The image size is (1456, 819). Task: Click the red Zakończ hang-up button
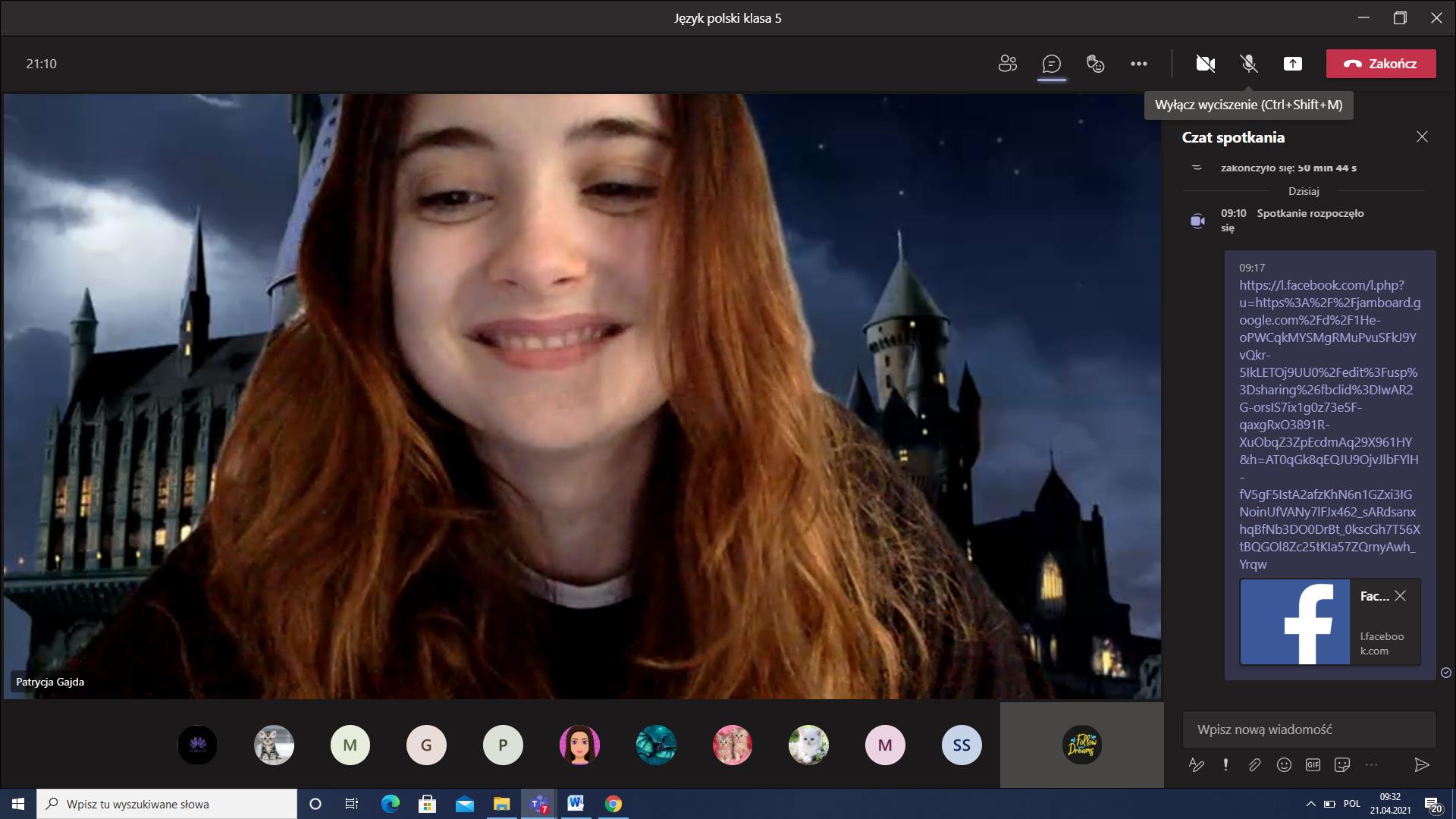1381,64
